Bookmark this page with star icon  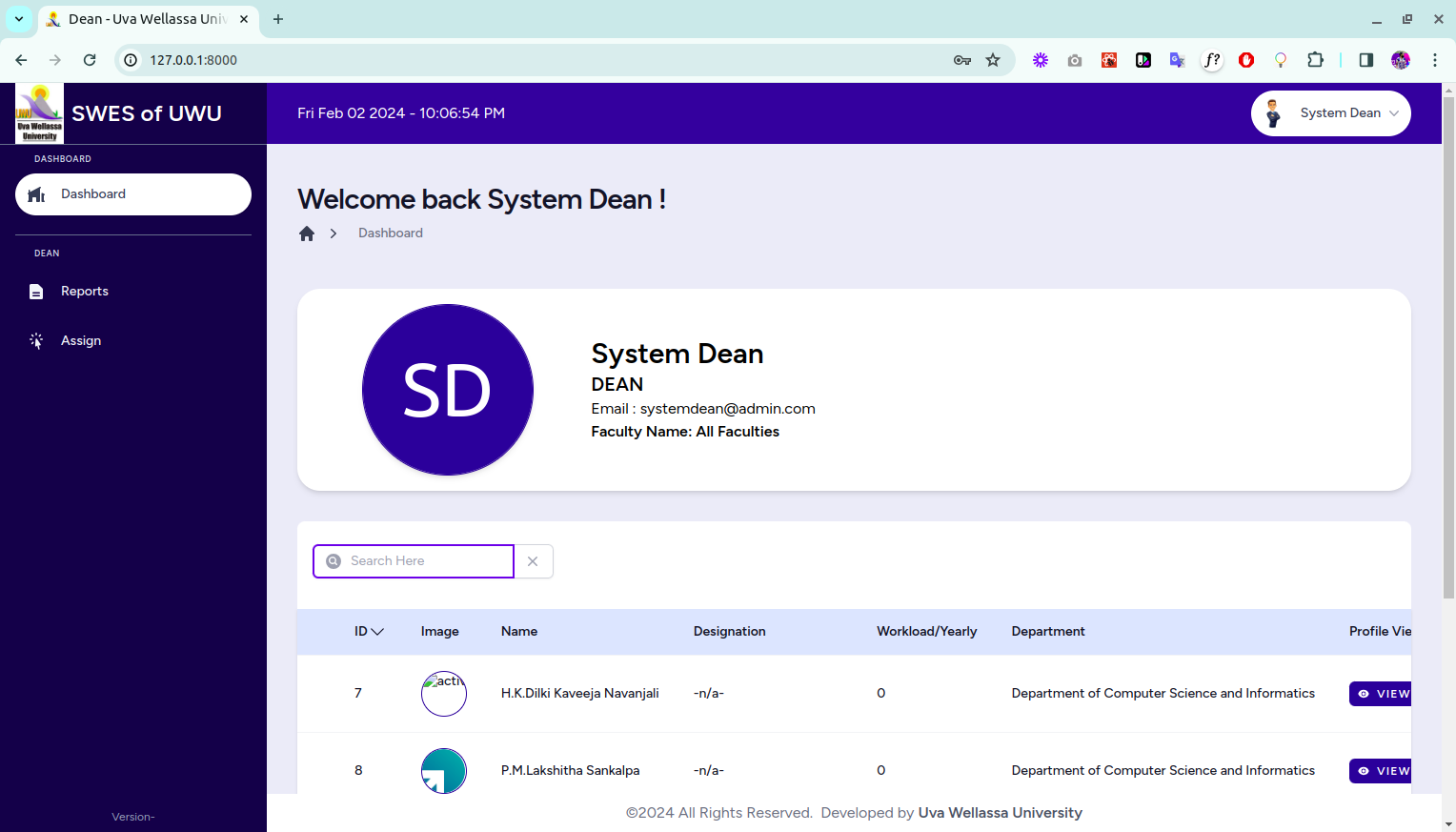993,60
